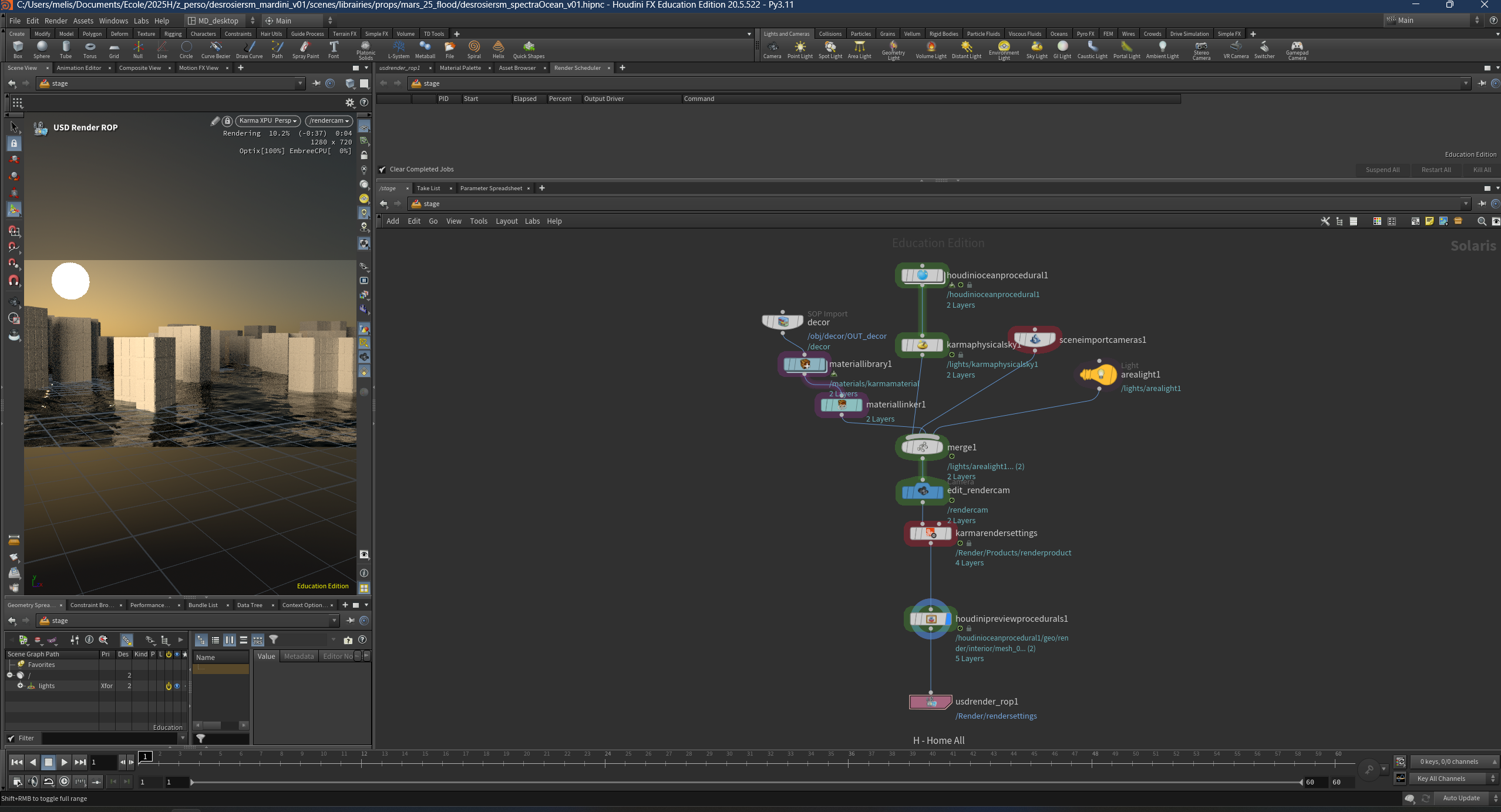Open the Key All Channels dropdown
This screenshot has height=812, width=1501.
click(1454, 779)
